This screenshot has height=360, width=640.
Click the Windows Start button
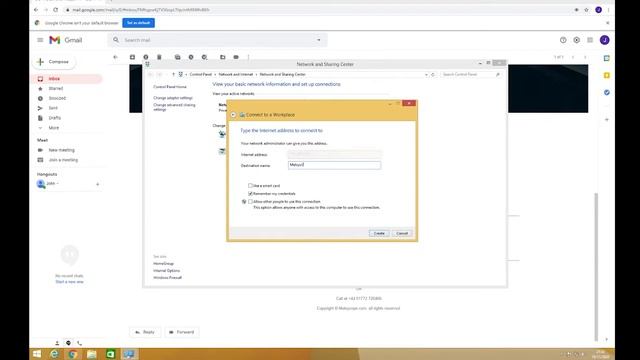37,354
